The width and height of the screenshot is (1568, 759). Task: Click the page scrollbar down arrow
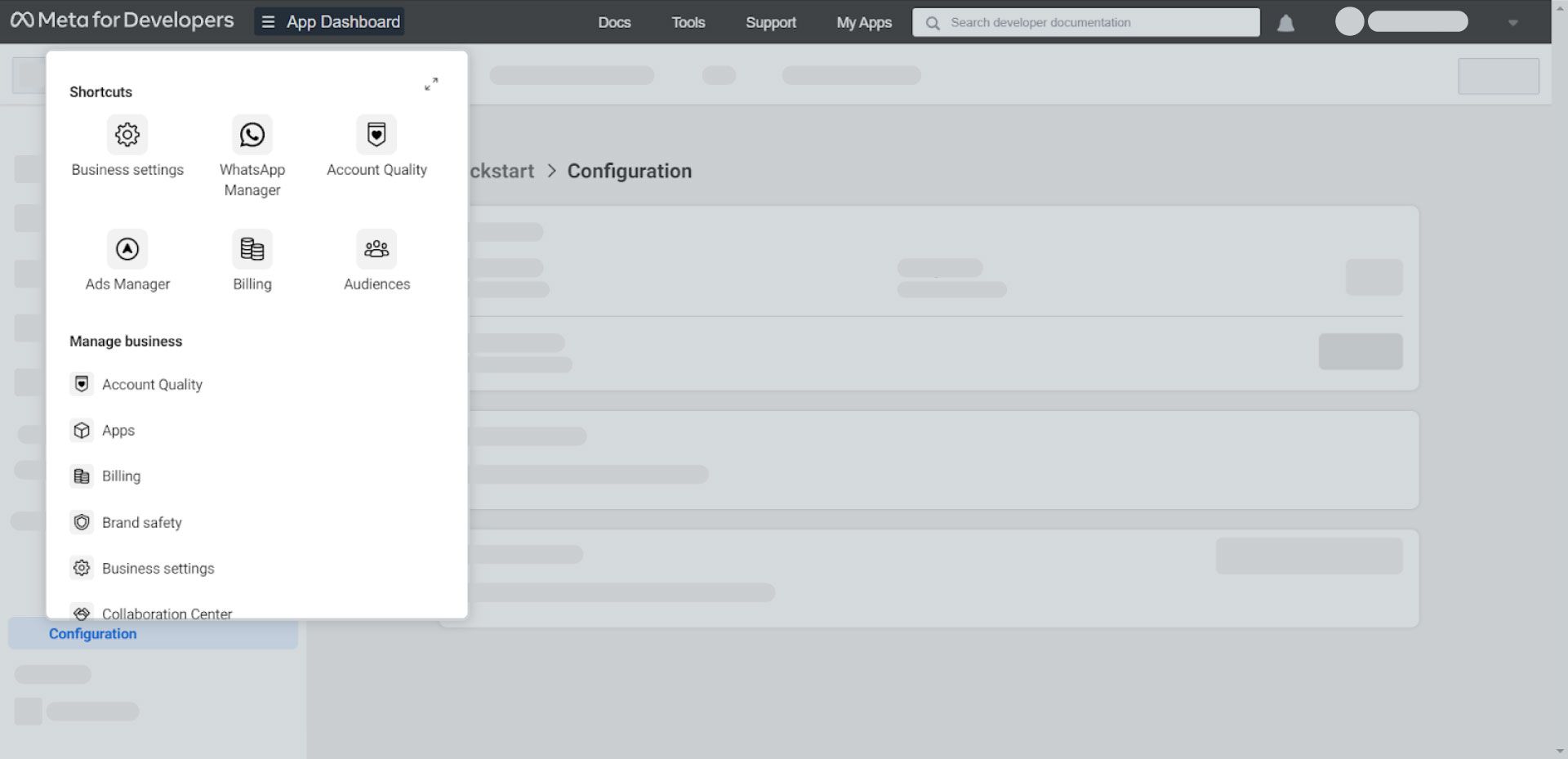tap(1559, 752)
